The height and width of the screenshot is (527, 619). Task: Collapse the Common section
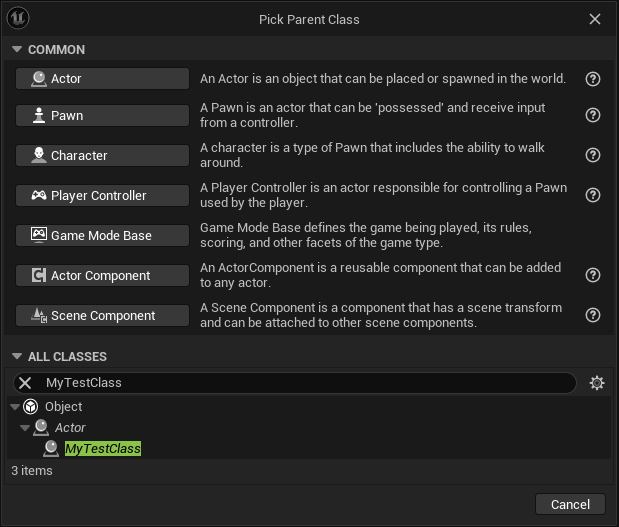coord(16,50)
